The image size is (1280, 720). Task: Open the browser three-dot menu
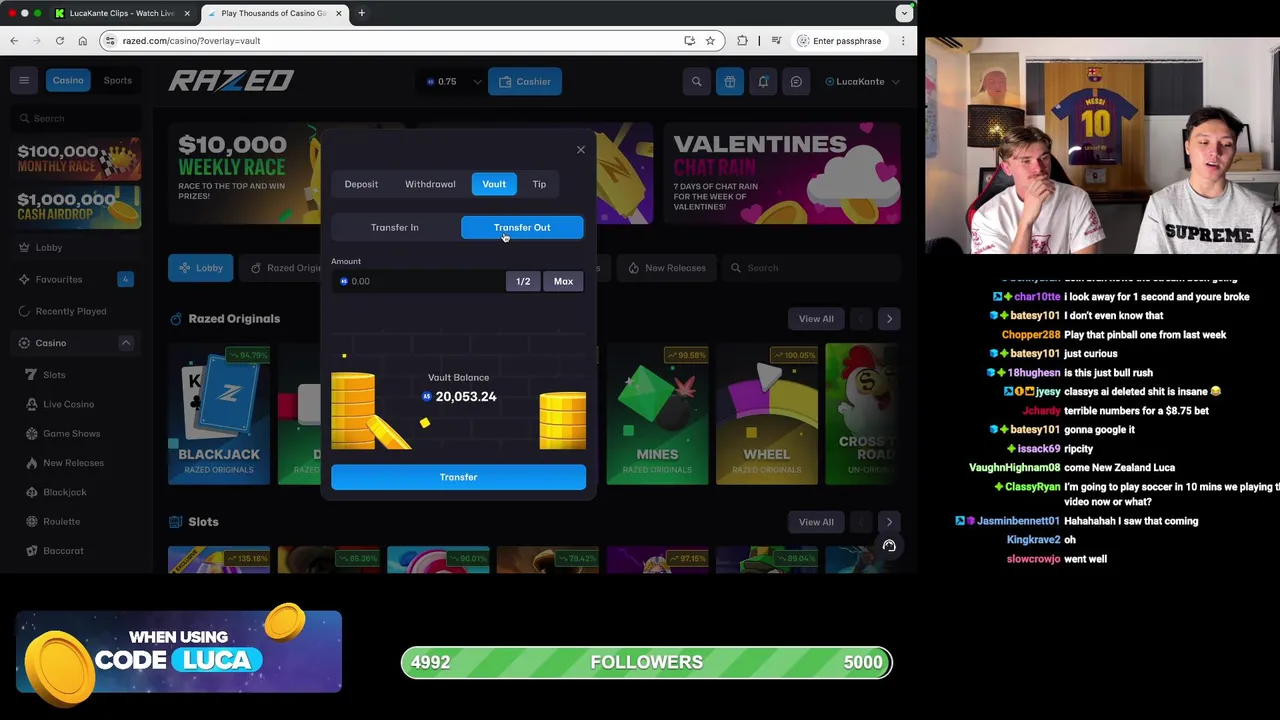click(x=903, y=41)
